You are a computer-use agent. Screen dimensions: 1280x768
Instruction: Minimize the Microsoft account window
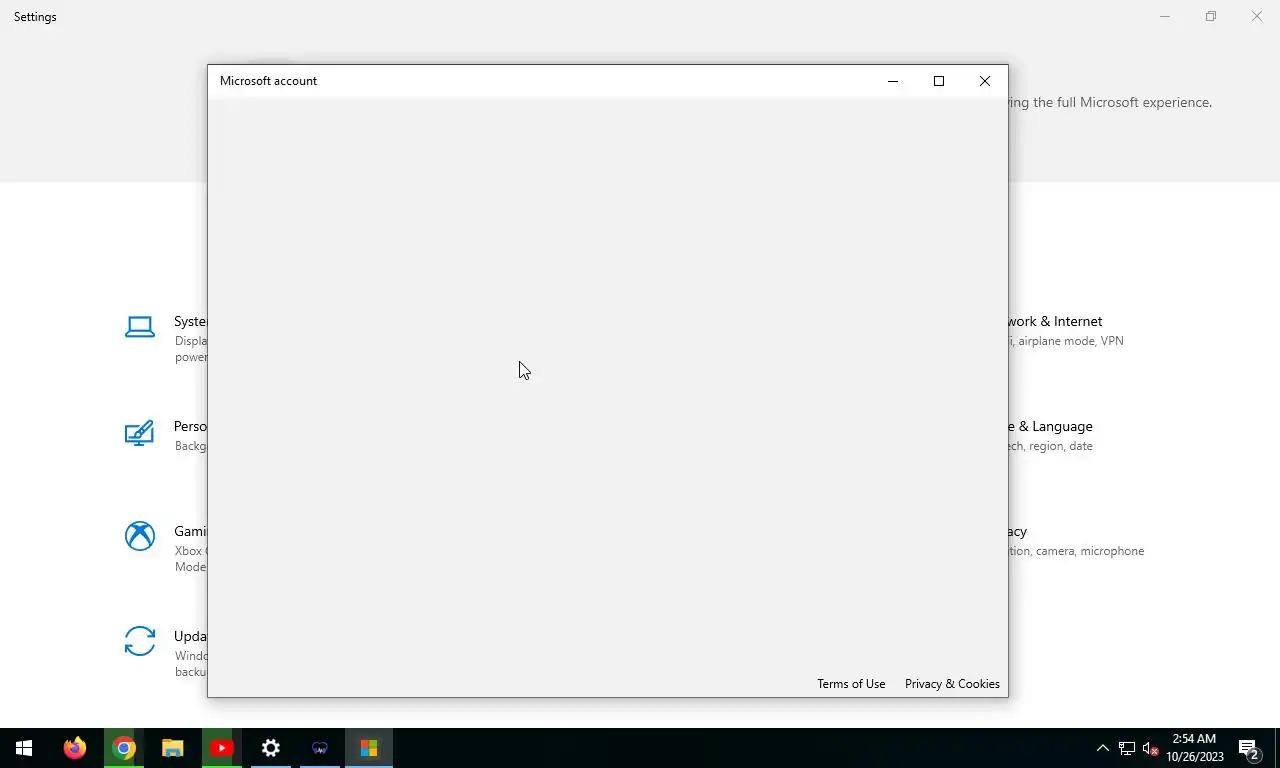(x=893, y=81)
